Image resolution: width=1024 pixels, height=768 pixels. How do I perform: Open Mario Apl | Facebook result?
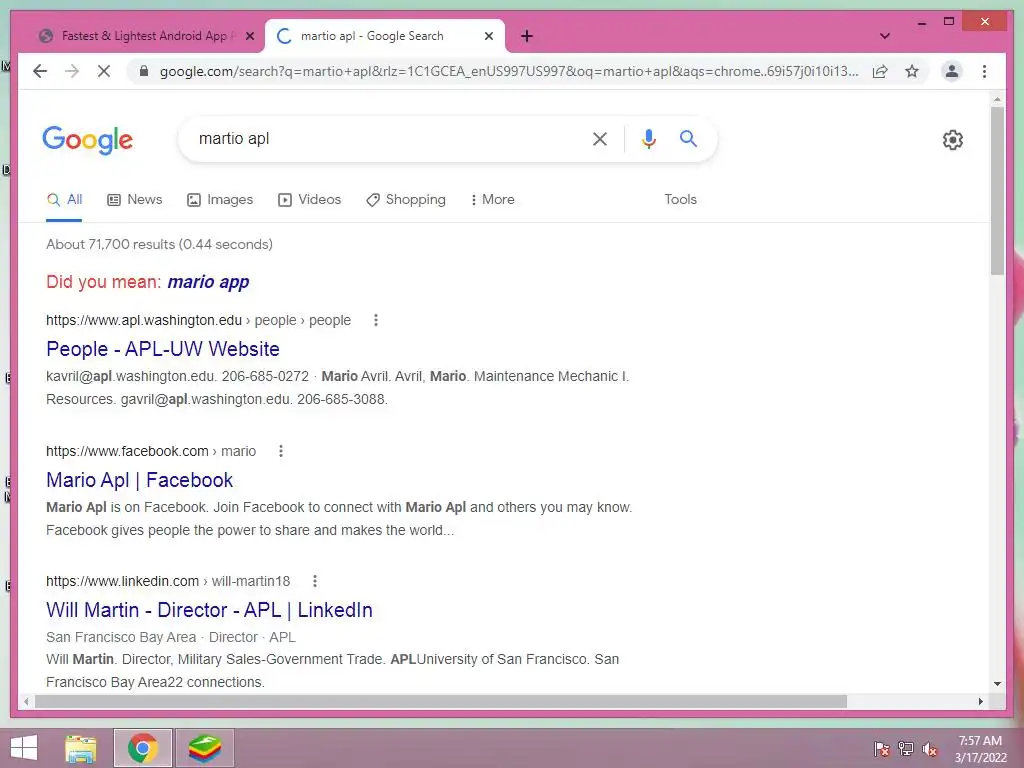tap(139, 481)
